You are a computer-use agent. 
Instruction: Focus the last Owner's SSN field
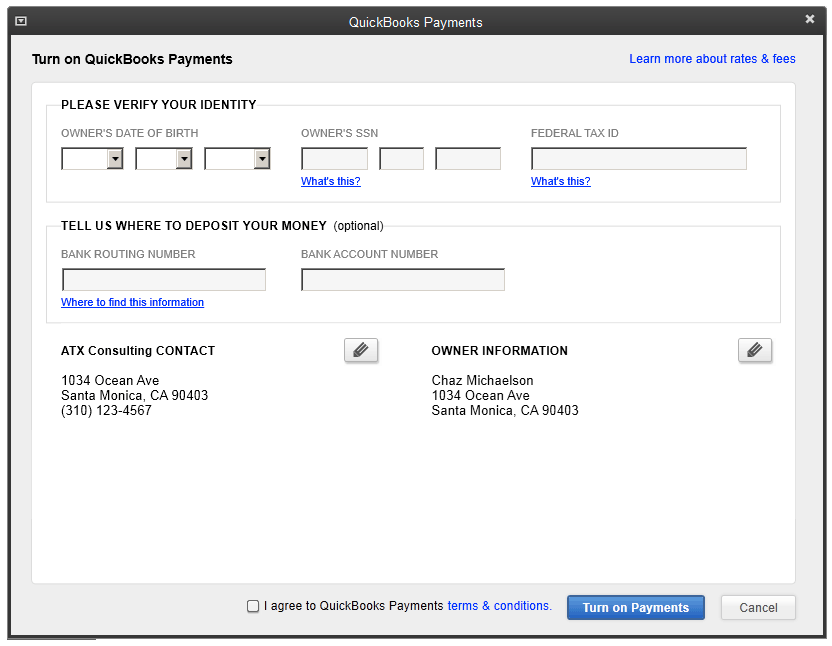467,159
